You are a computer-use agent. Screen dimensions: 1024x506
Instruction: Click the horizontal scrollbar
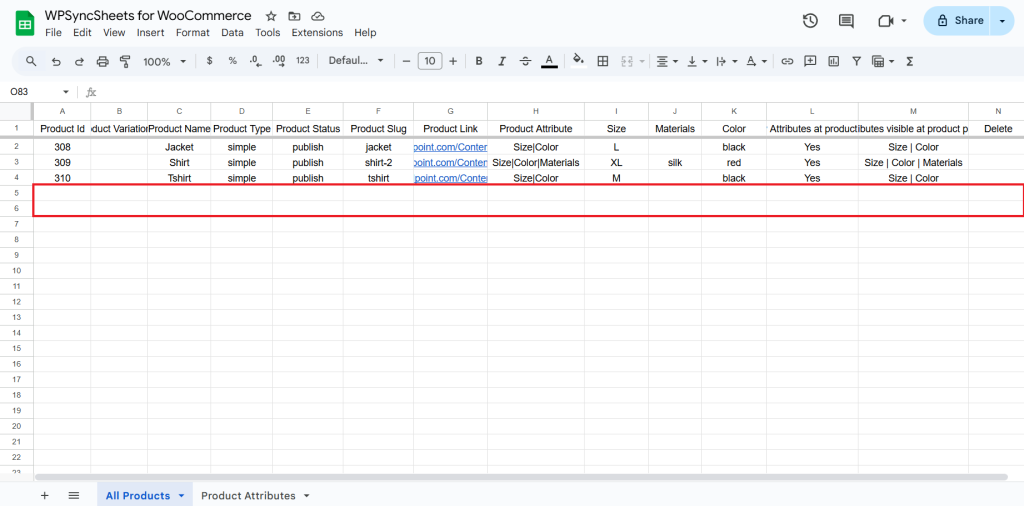[521, 477]
